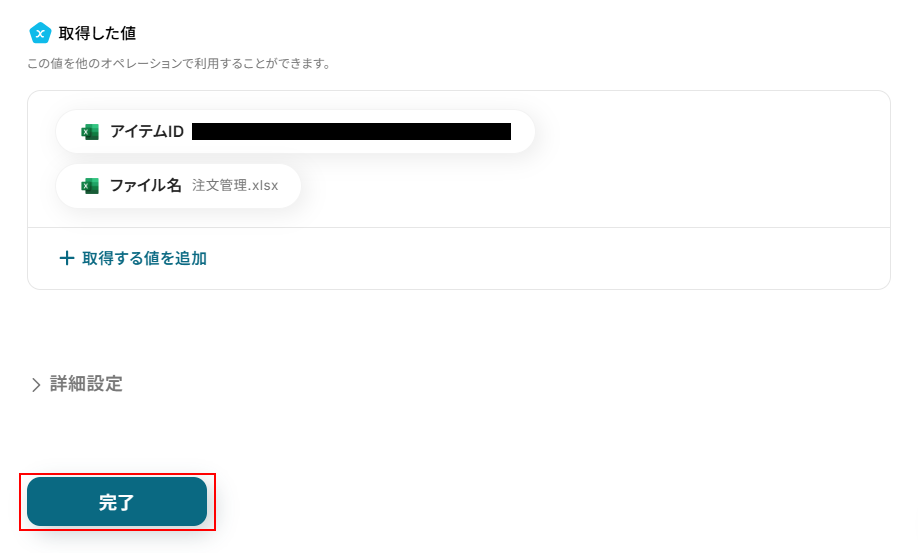Viewport: 918px width, 553px height.
Task: Click the 取得した値 heading
Action: [97, 33]
